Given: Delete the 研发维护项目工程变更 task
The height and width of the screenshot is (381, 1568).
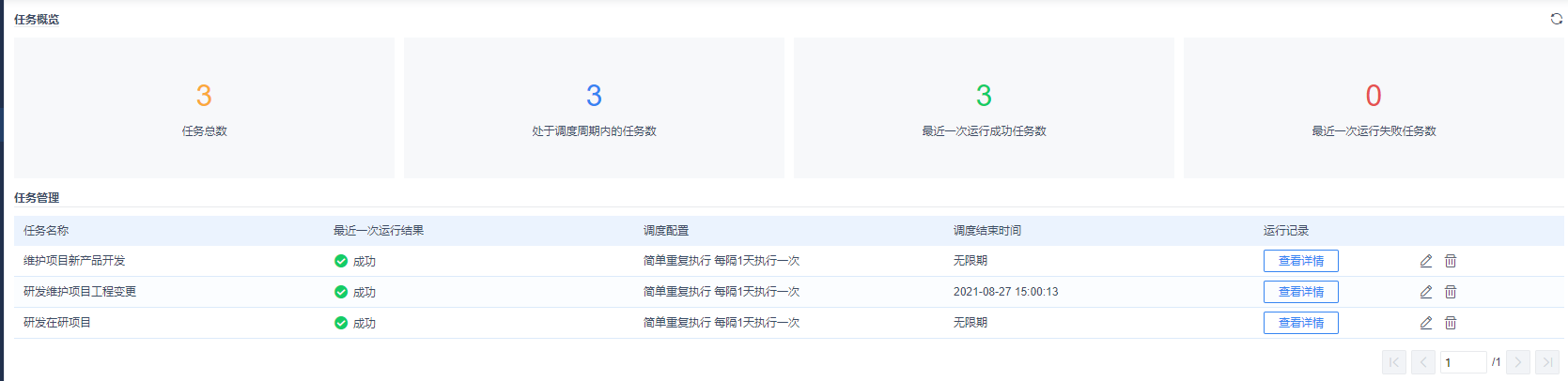Looking at the screenshot, I should (1451, 292).
